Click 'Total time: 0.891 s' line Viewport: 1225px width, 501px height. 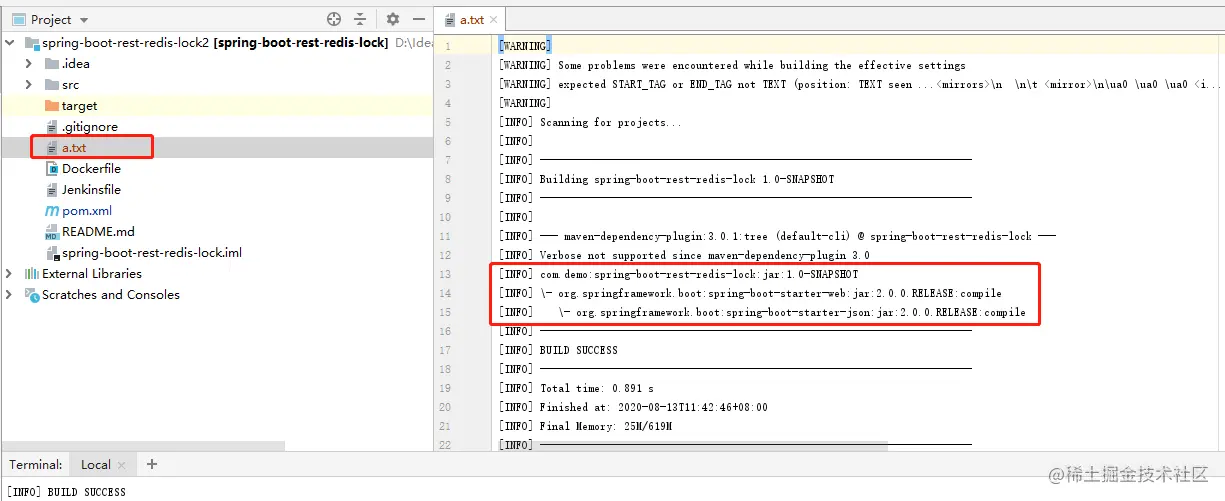[x=576, y=388]
